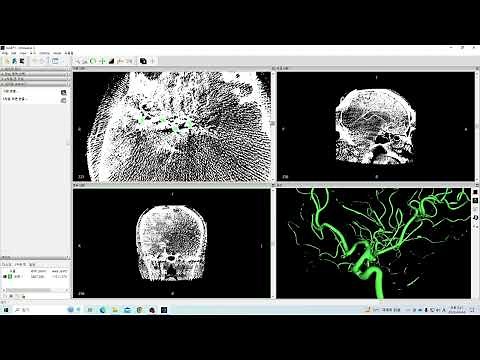Click the blue frame layout icon in the toolbar
Viewport: 480px width, 360px height.
(x=55, y=61)
